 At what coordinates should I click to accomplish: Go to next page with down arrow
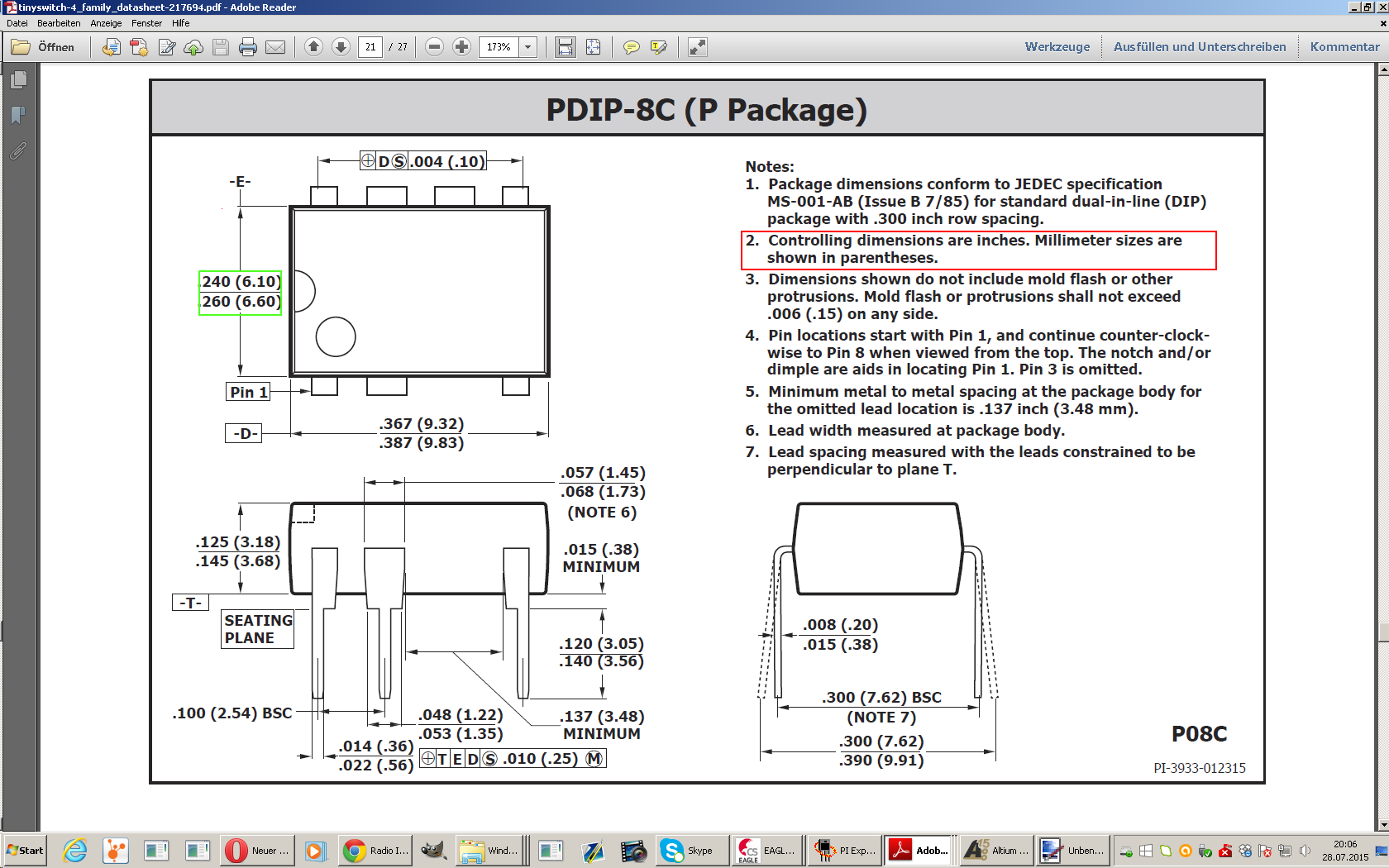pyautogui.click(x=341, y=47)
